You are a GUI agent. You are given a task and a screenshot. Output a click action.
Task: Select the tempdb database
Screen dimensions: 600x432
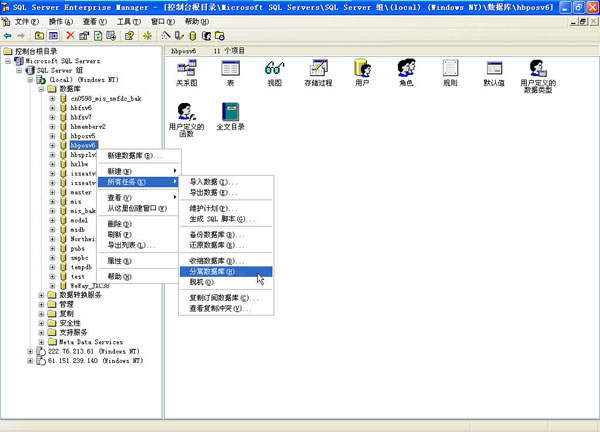coord(81,267)
